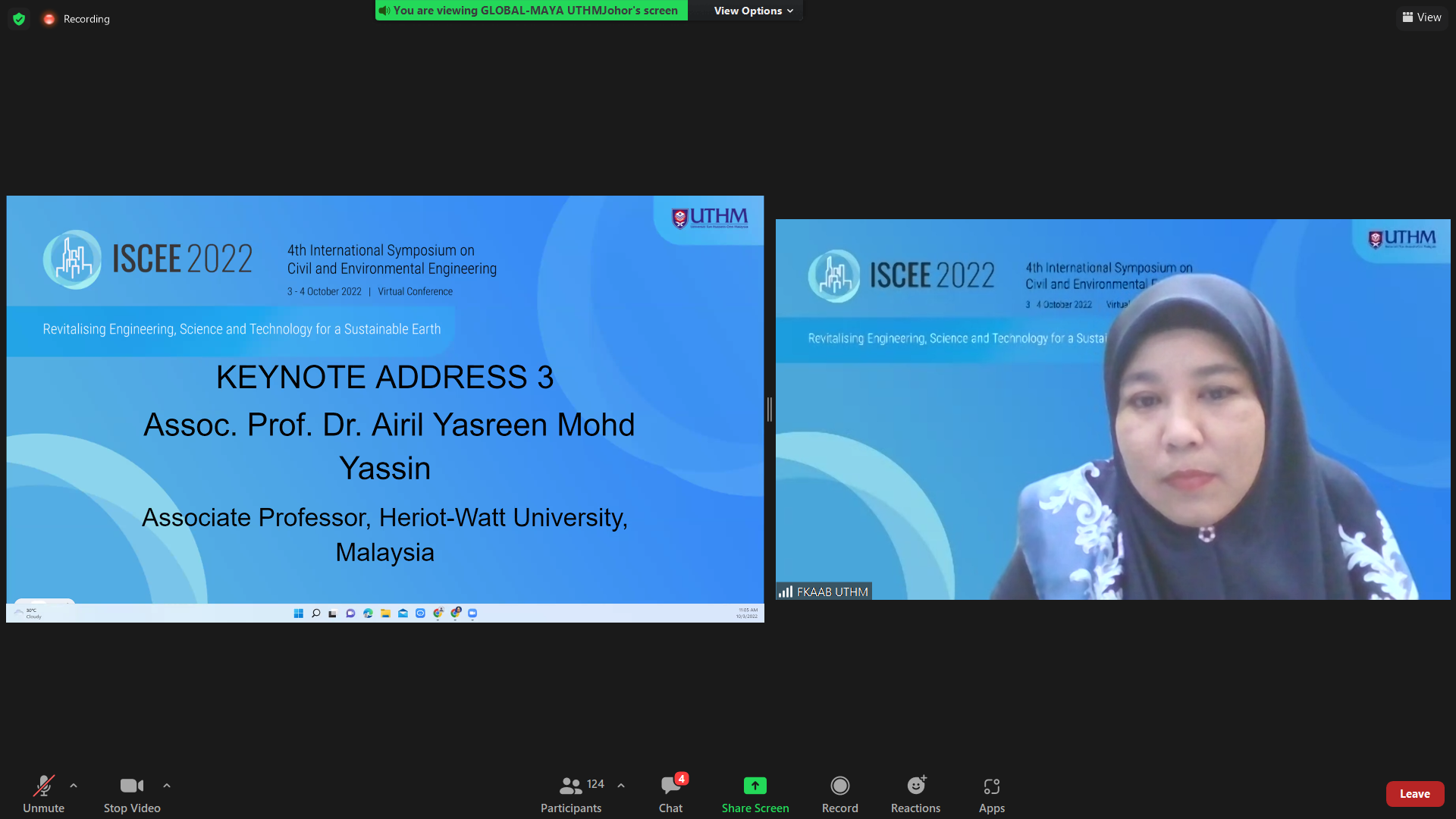The width and height of the screenshot is (1456, 819).
Task: Click the divider handle between share and video
Action: [770, 409]
